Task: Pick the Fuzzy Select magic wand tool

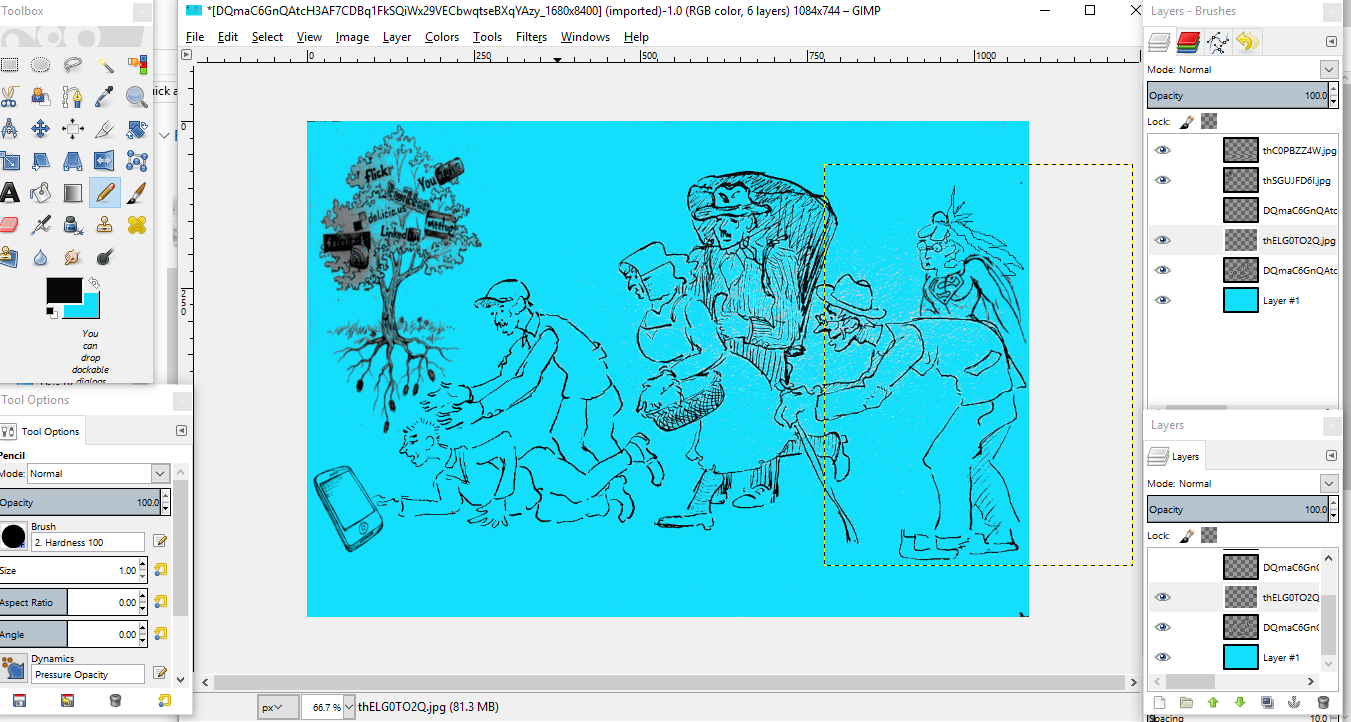Action: click(x=105, y=65)
